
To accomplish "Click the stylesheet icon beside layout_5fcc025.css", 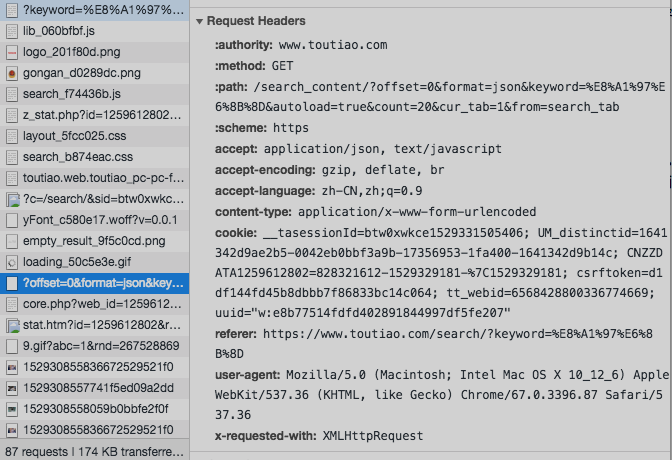I will pos(12,136).
